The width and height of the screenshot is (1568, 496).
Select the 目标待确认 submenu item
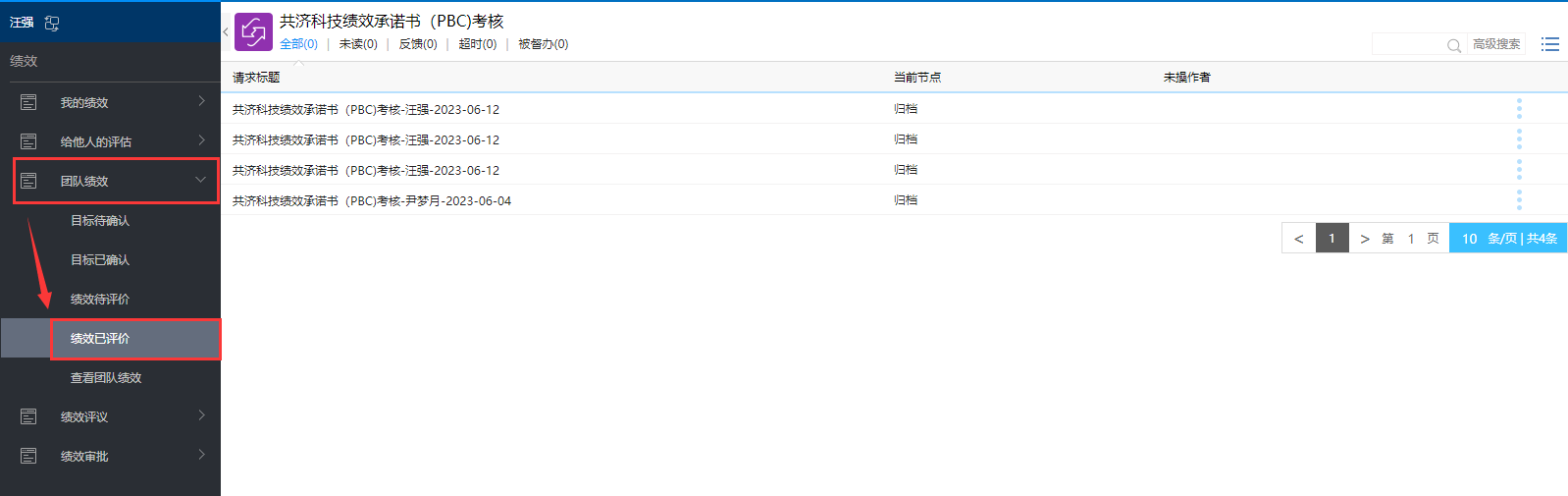100,221
